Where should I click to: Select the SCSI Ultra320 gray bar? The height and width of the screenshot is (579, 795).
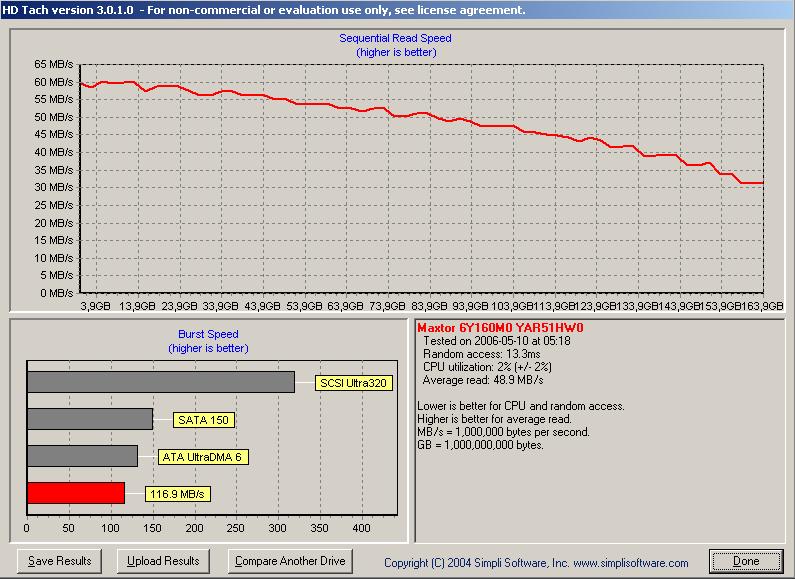[x=160, y=382]
